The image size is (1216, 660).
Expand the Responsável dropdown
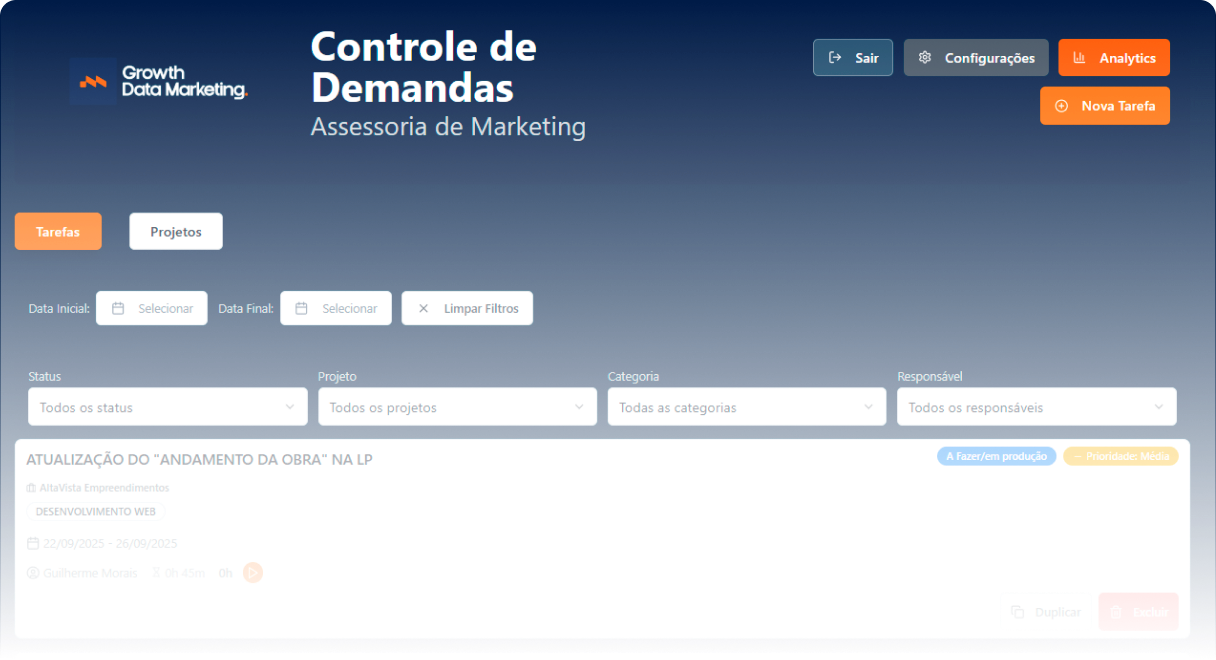pos(1037,407)
